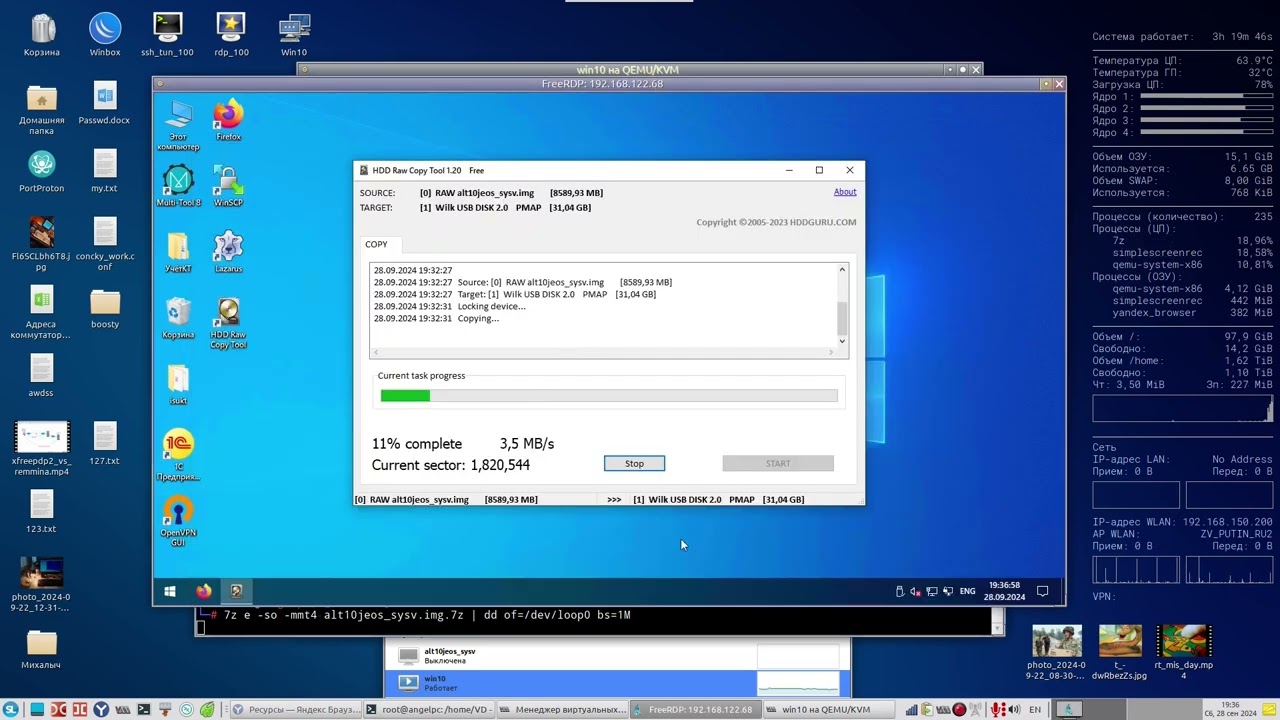This screenshot has width=1280, height=720.
Task: Click HDD Raw Copy Tool taskbar button
Action: (x=237, y=591)
